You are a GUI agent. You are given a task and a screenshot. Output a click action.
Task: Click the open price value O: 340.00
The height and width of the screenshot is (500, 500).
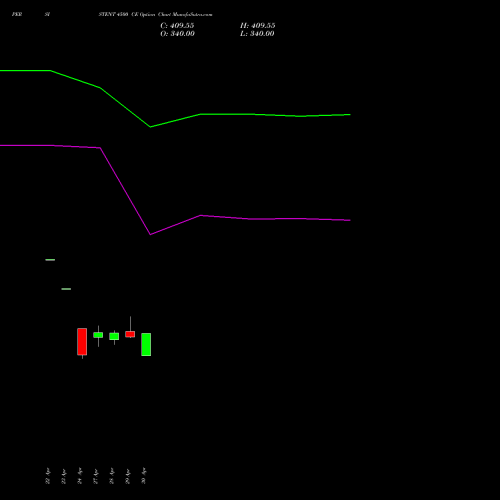[177, 34]
